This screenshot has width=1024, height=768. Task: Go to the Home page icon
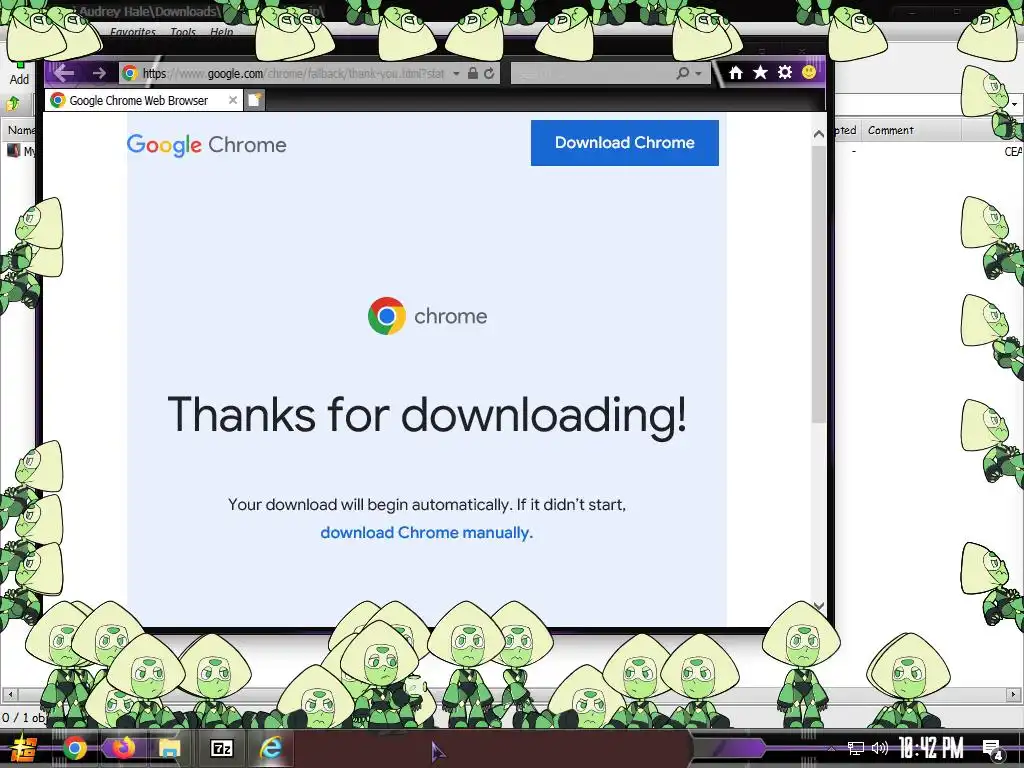[x=735, y=72]
